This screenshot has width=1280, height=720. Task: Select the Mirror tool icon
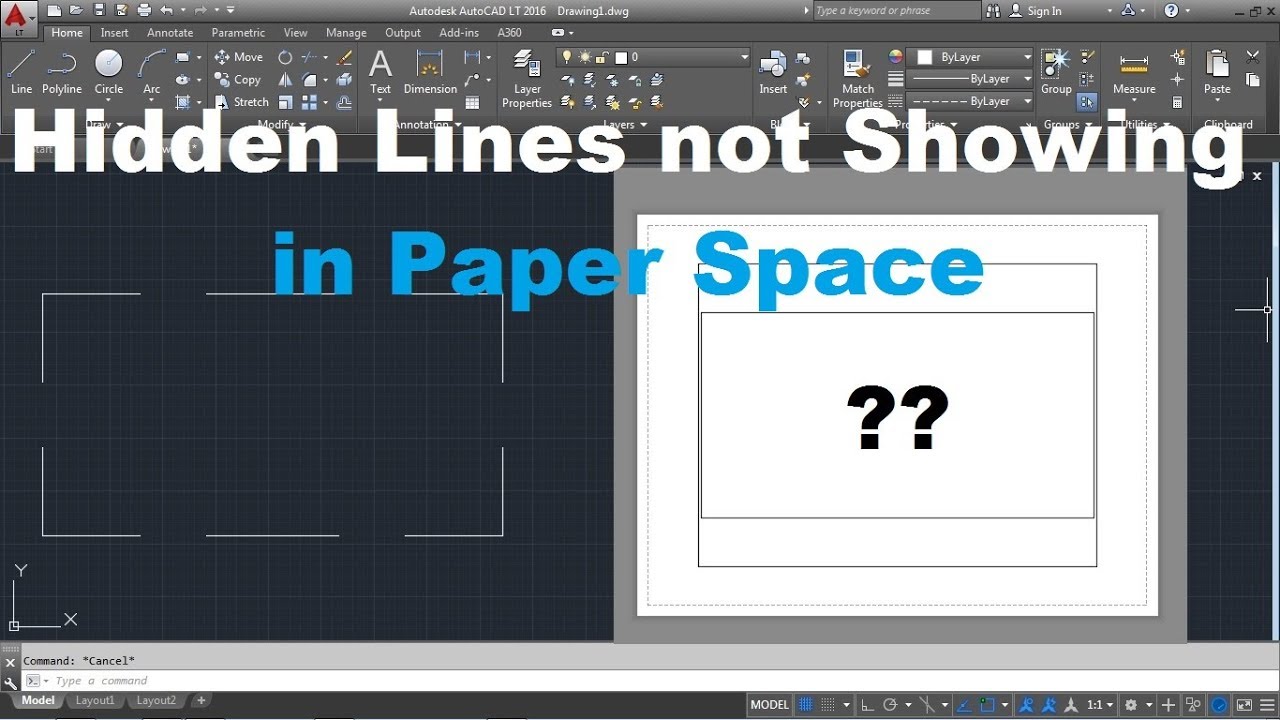[285, 79]
